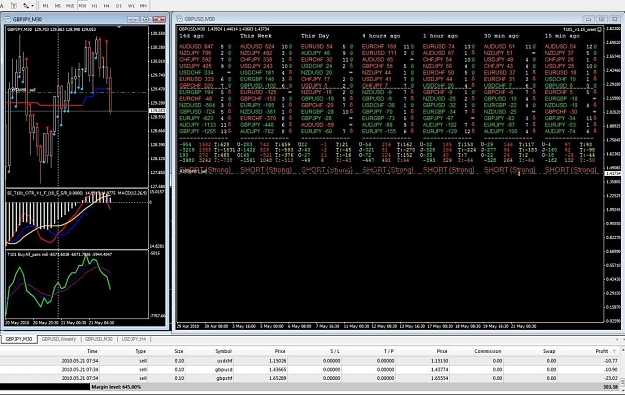
Task: Click the -10.77 profit value
Action: click(611, 361)
